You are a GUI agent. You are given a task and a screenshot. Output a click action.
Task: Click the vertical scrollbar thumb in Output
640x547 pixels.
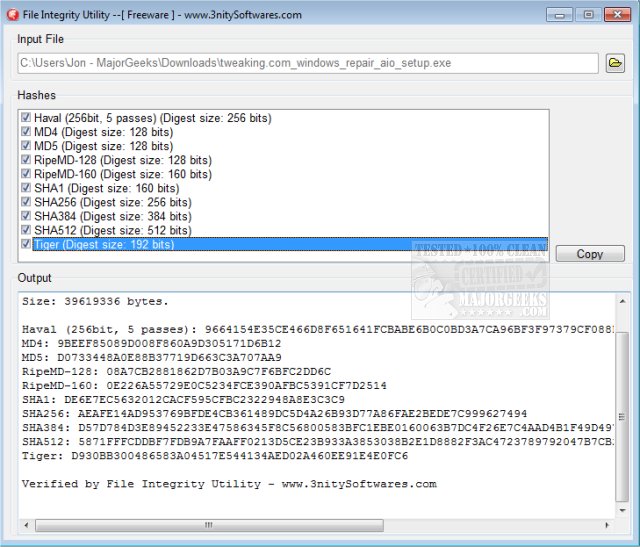pyautogui.click(x=622, y=417)
